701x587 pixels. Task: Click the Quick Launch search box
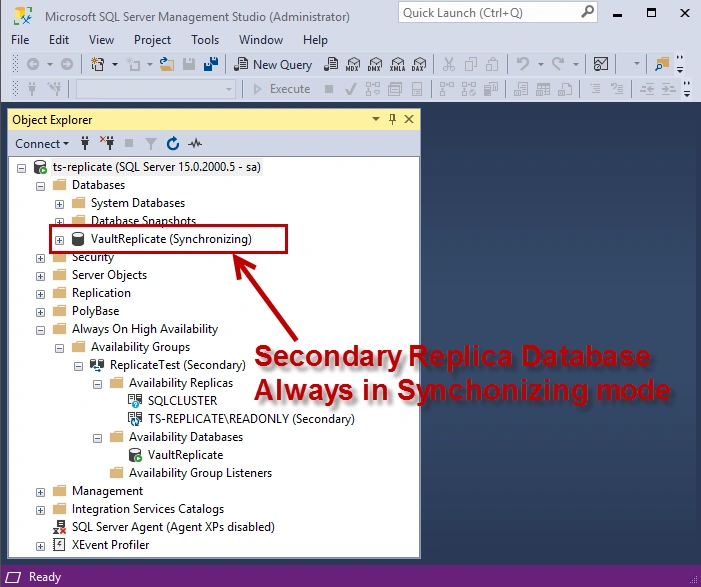[498, 13]
